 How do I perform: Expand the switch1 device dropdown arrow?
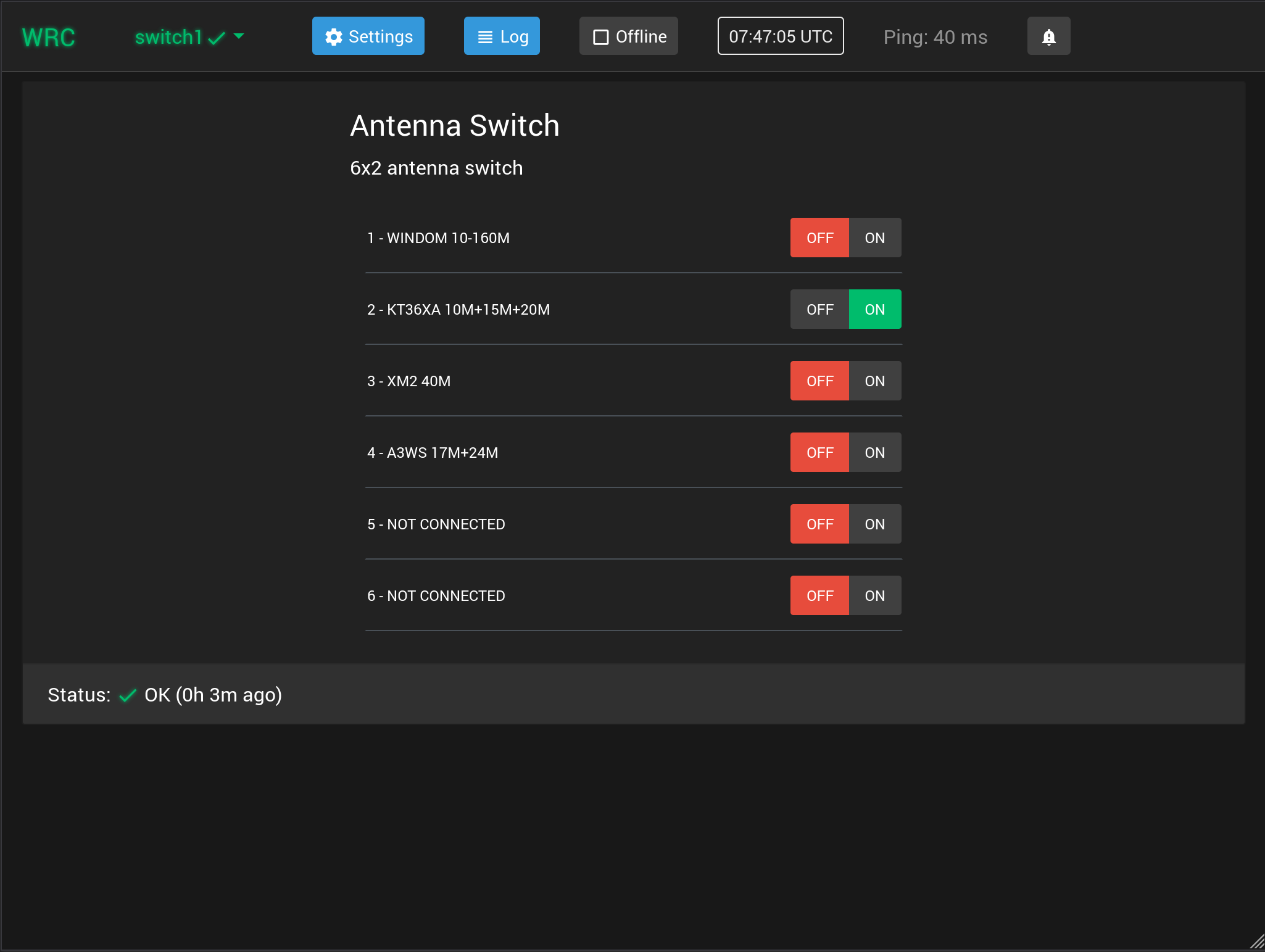(x=239, y=36)
